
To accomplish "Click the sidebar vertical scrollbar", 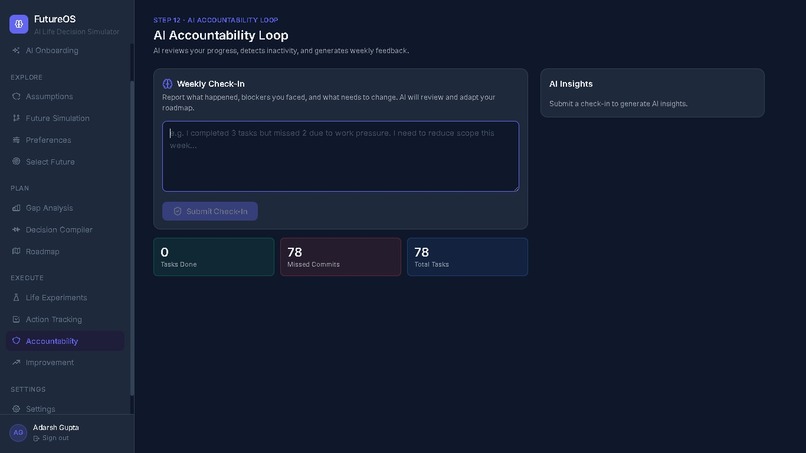I will pyautogui.click(x=132, y=237).
